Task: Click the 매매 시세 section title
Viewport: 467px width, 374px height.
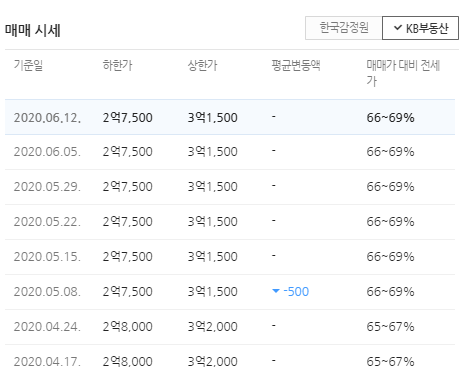Action: tap(33, 30)
